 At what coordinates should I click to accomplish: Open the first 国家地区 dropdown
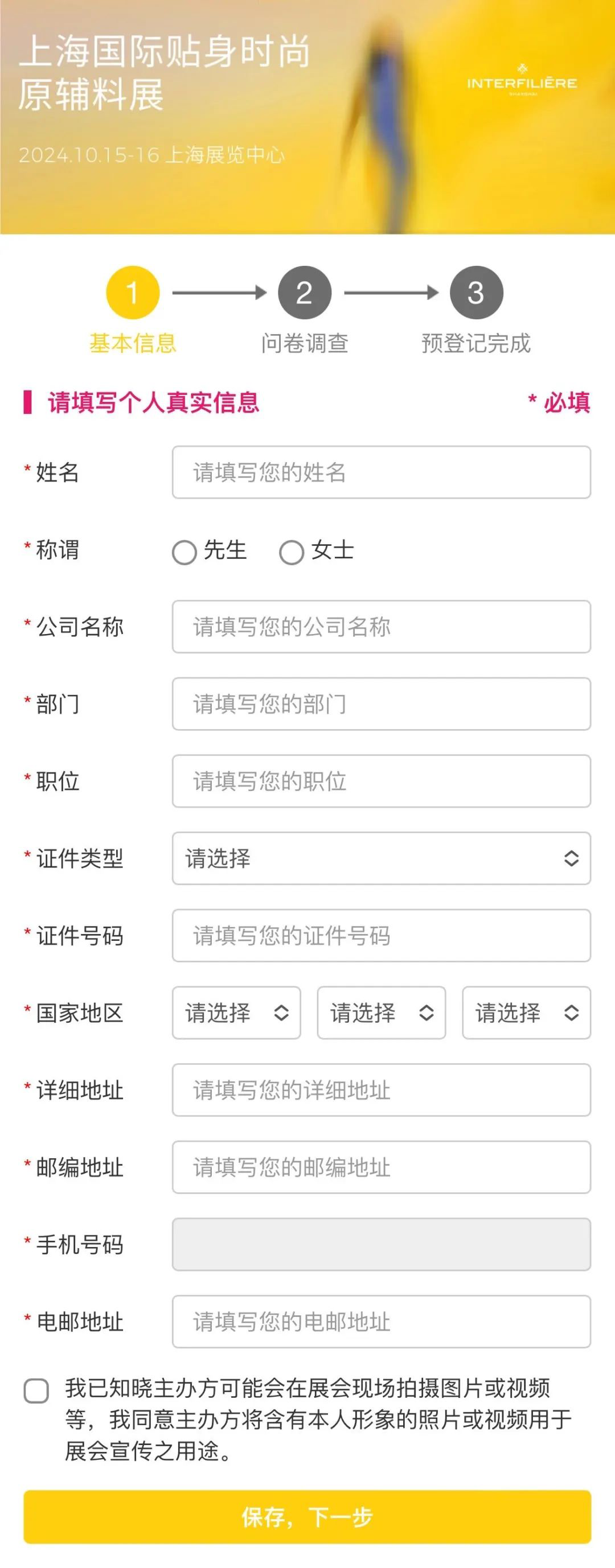(236, 1013)
